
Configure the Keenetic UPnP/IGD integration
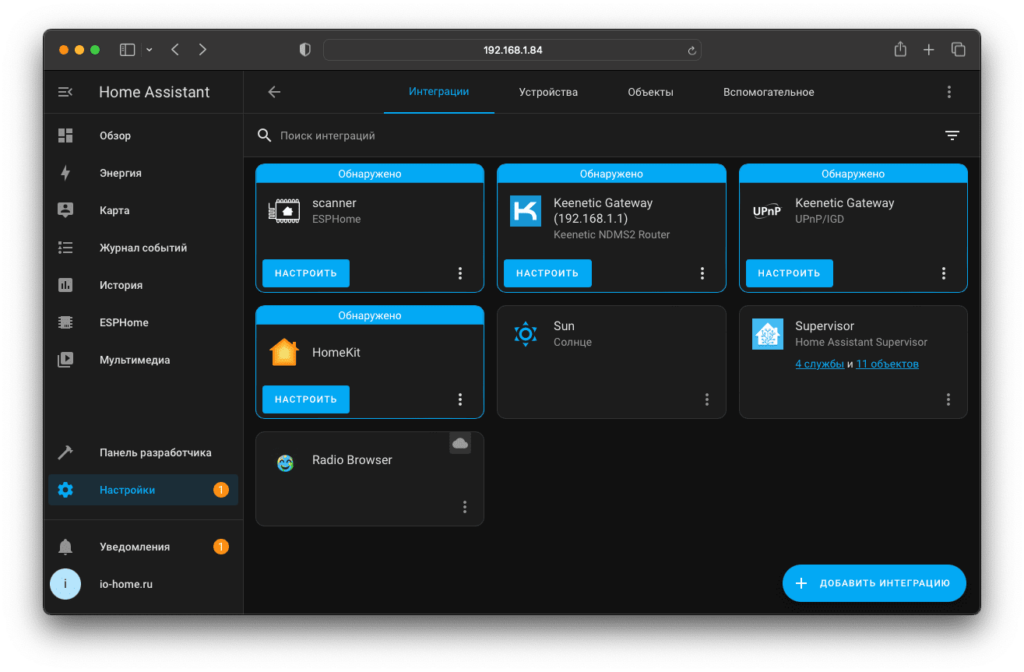[x=789, y=273]
